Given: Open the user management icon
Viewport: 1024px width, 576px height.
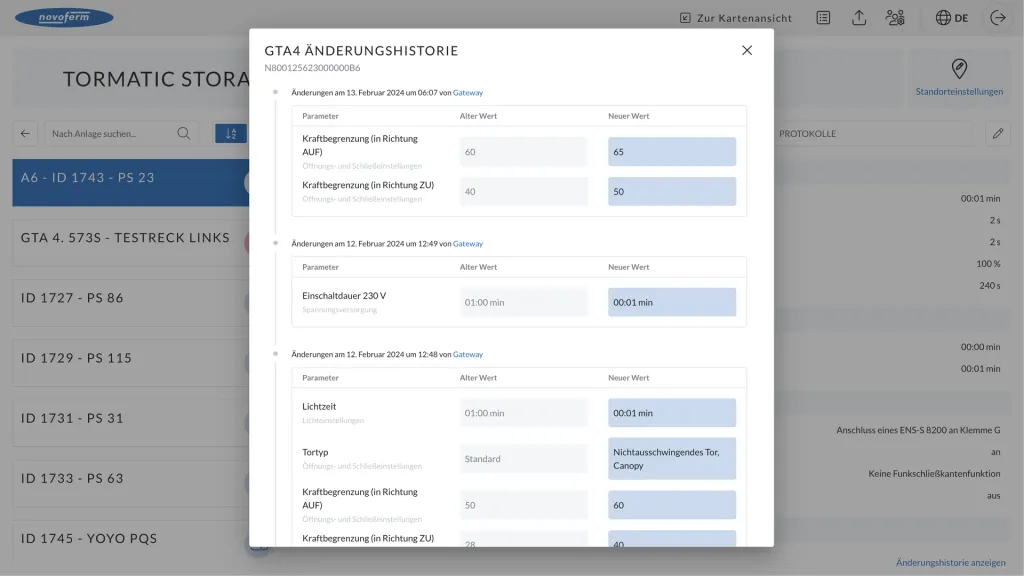Looking at the screenshot, I should click(895, 18).
